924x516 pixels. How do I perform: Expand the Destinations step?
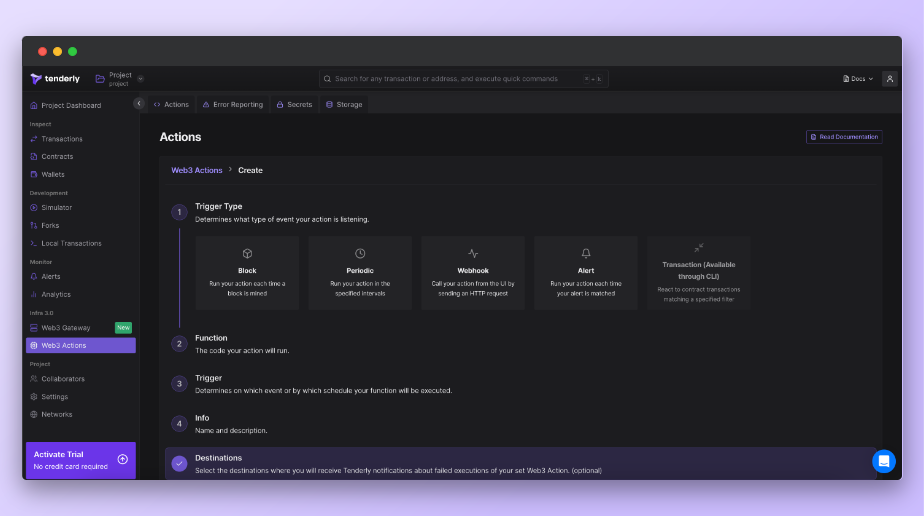[520, 464]
